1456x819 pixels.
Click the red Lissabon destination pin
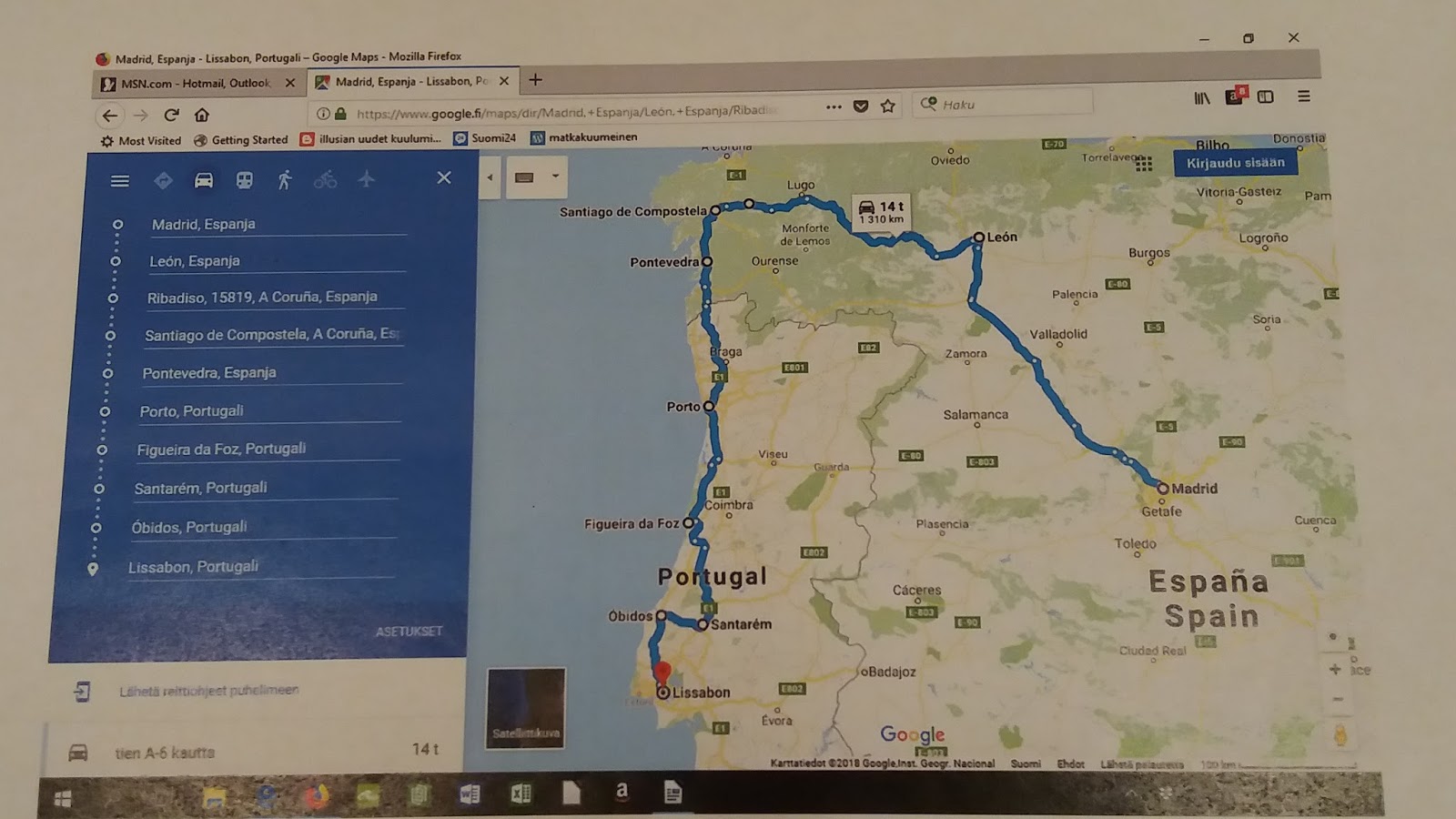(x=662, y=673)
